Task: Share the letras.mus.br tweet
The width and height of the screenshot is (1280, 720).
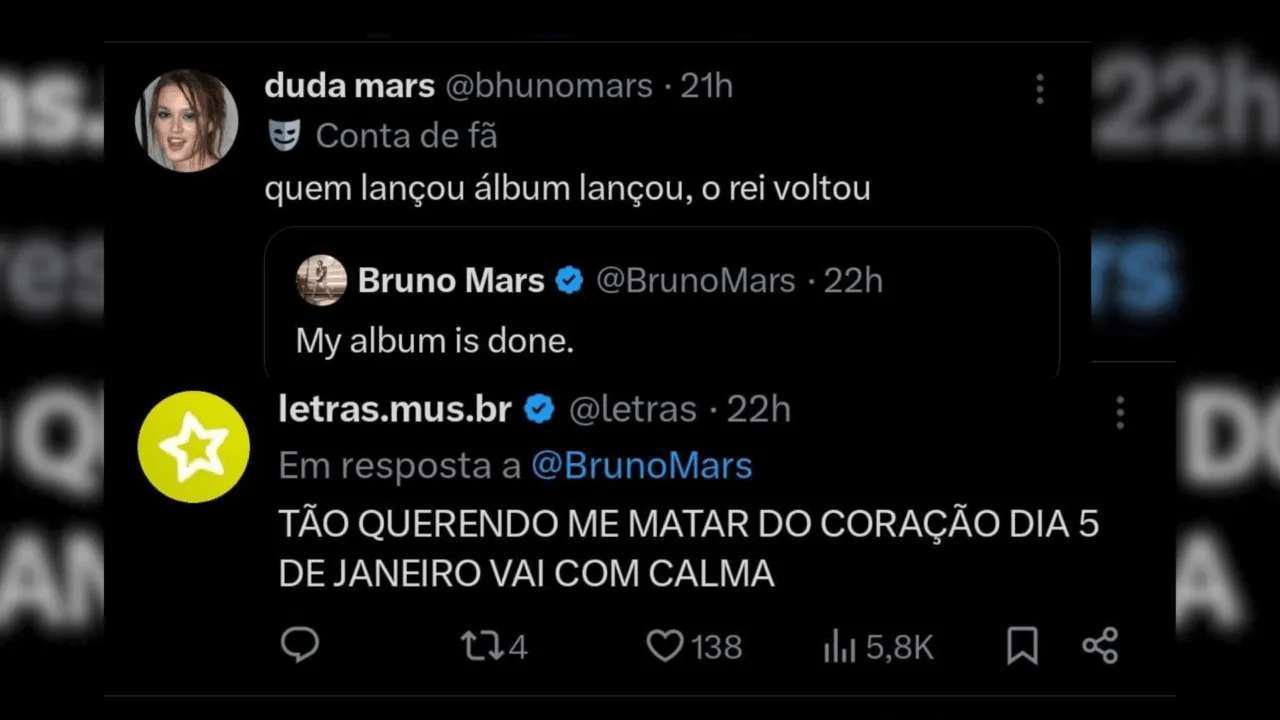Action: (x=1100, y=645)
